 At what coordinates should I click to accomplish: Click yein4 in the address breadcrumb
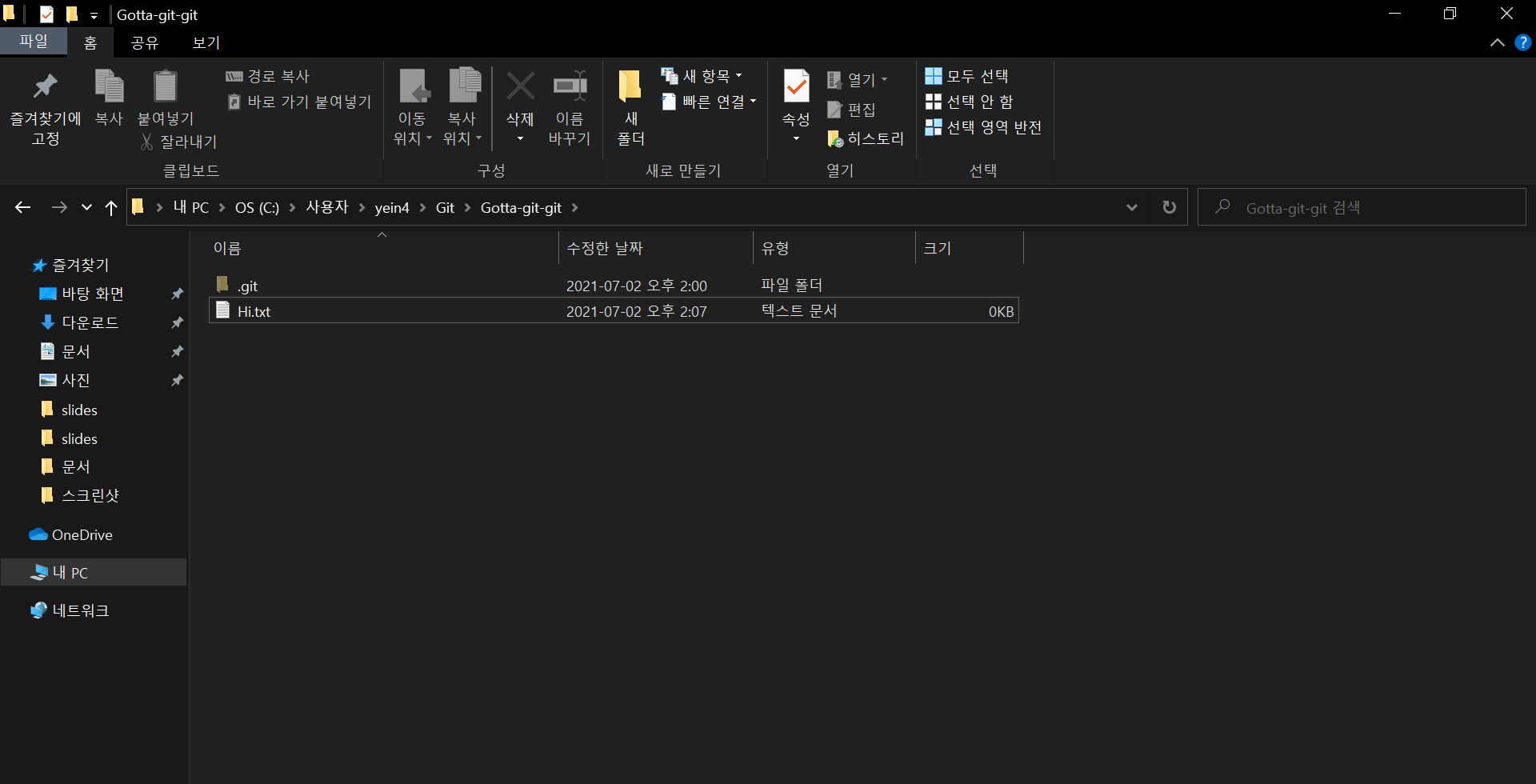(x=392, y=207)
